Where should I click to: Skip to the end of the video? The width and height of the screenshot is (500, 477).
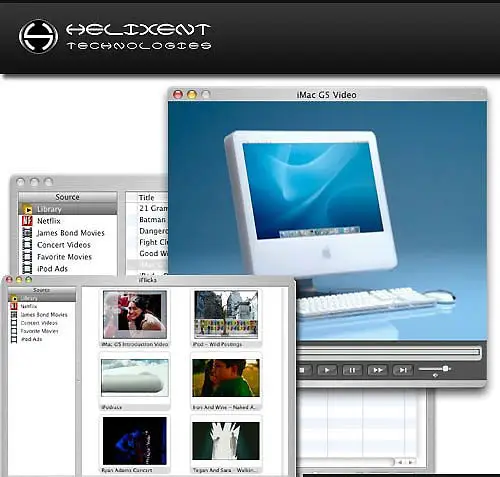point(403,370)
